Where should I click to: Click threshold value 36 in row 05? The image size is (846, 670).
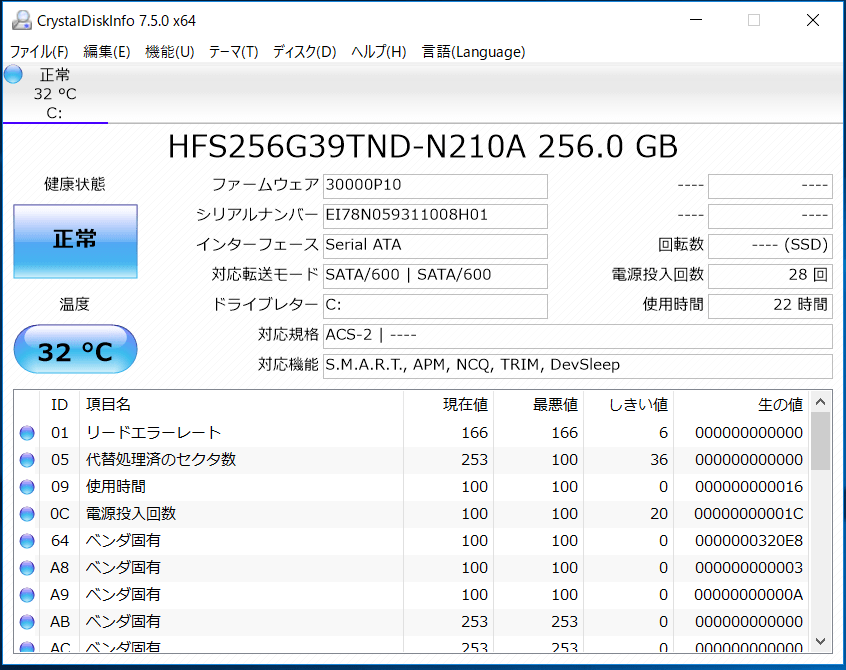pos(659,460)
